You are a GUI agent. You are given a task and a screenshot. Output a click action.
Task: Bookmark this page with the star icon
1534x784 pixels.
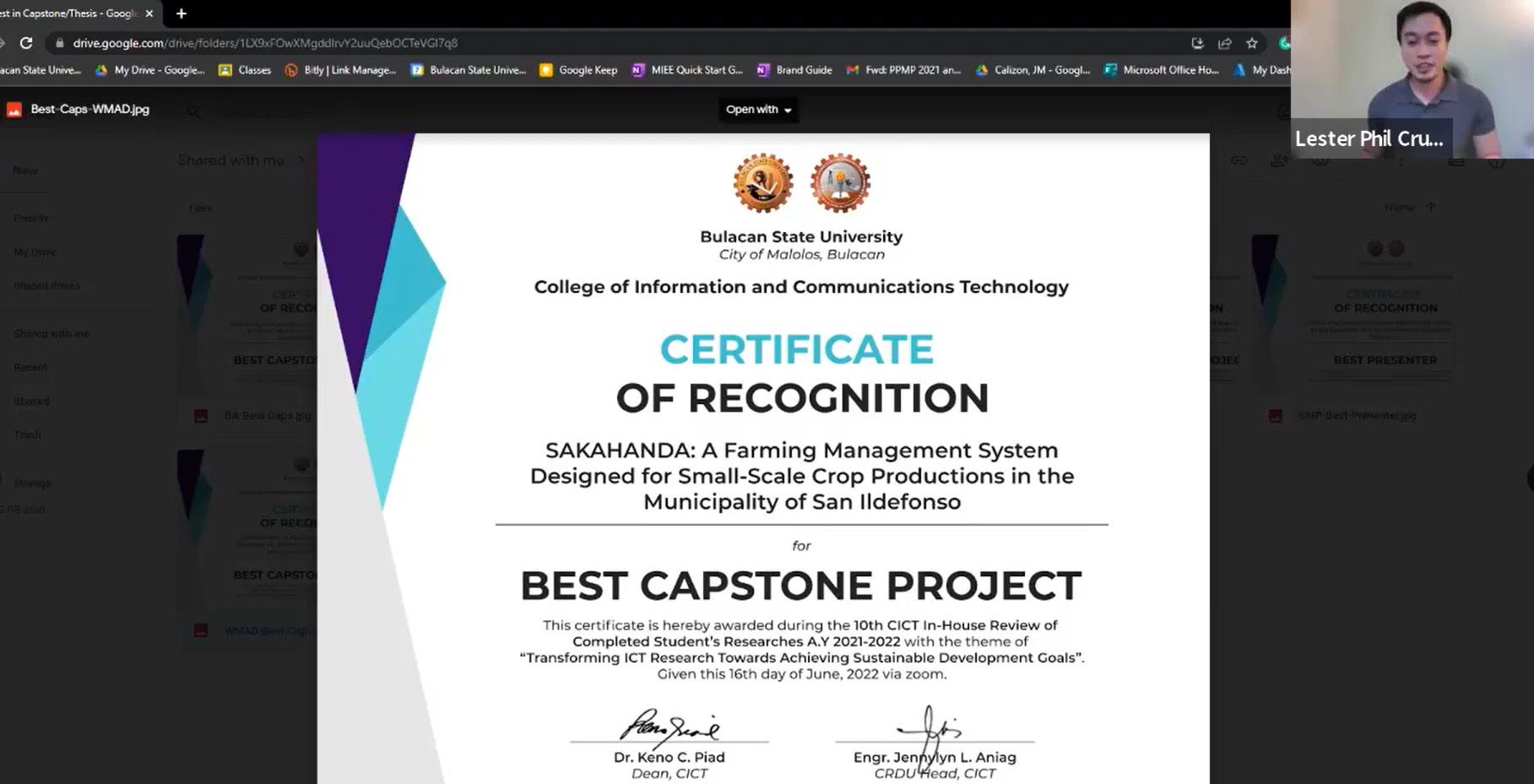coord(1252,43)
